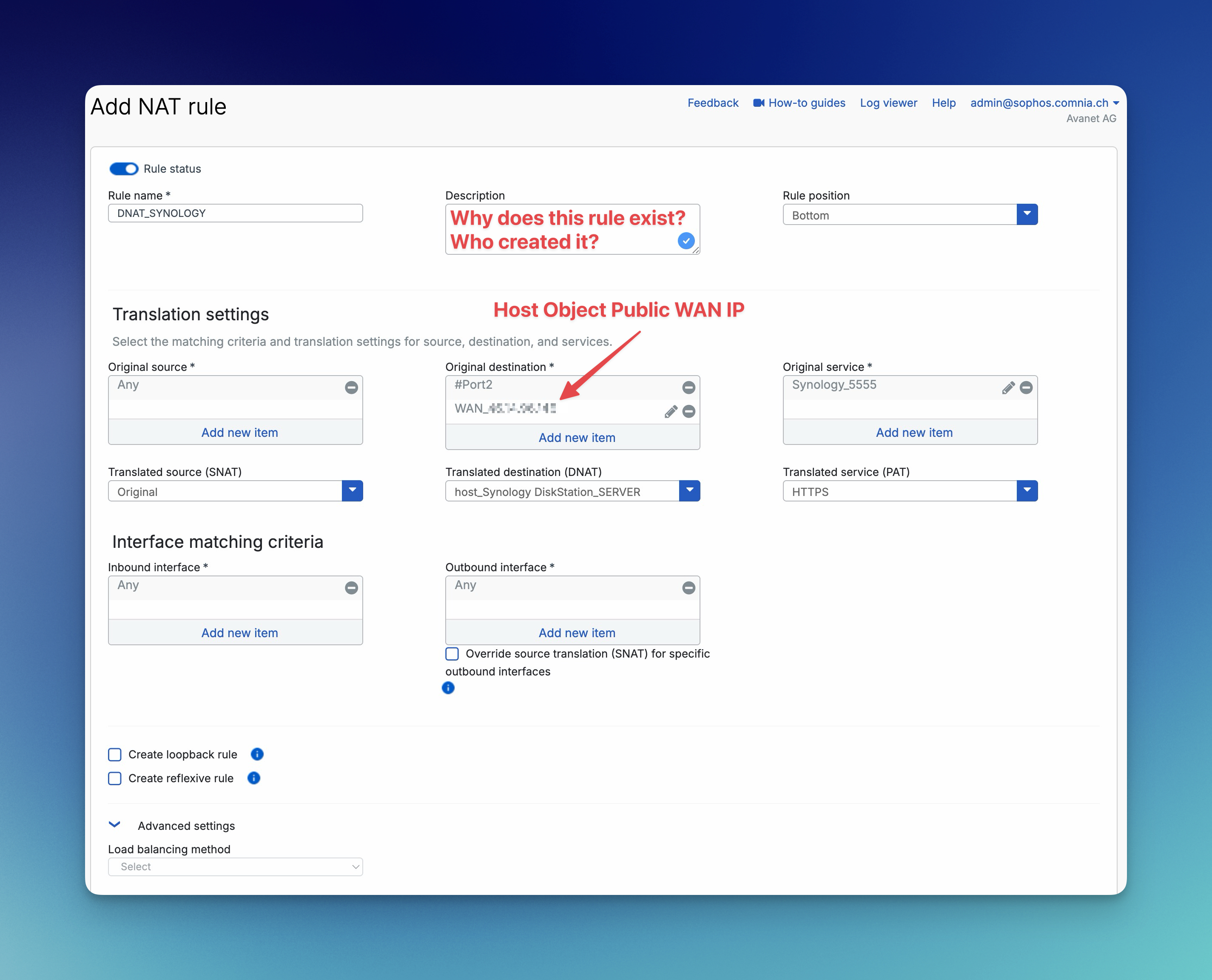The width and height of the screenshot is (1212, 980).
Task: Remove Synology_5555 from Original service
Action: [x=1026, y=387]
